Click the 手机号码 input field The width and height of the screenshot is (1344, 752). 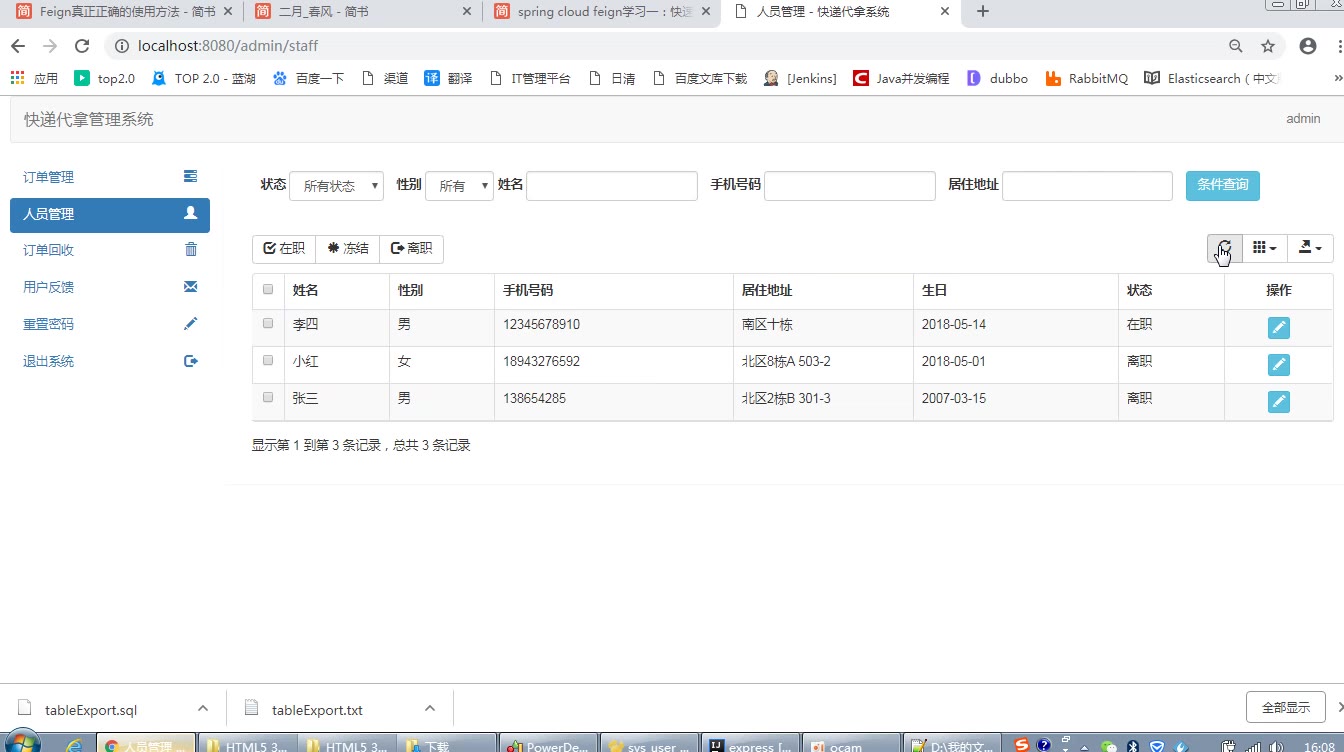point(849,186)
